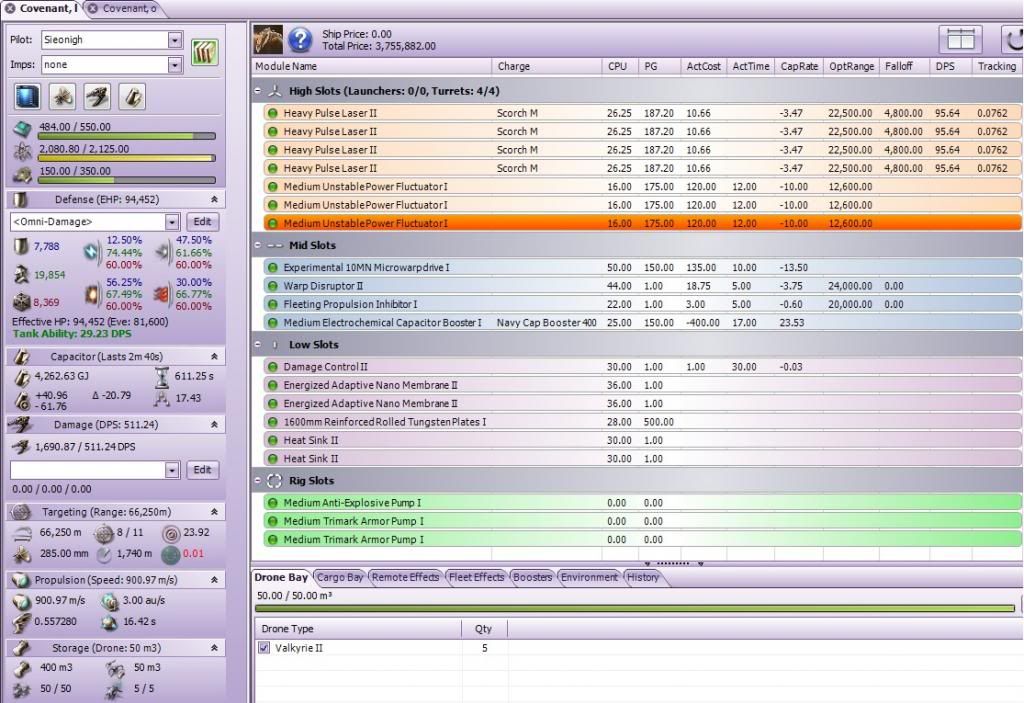The image size is (1024, 703).
Task: Click the blue question mark help icon
Action: pos(300,40)
